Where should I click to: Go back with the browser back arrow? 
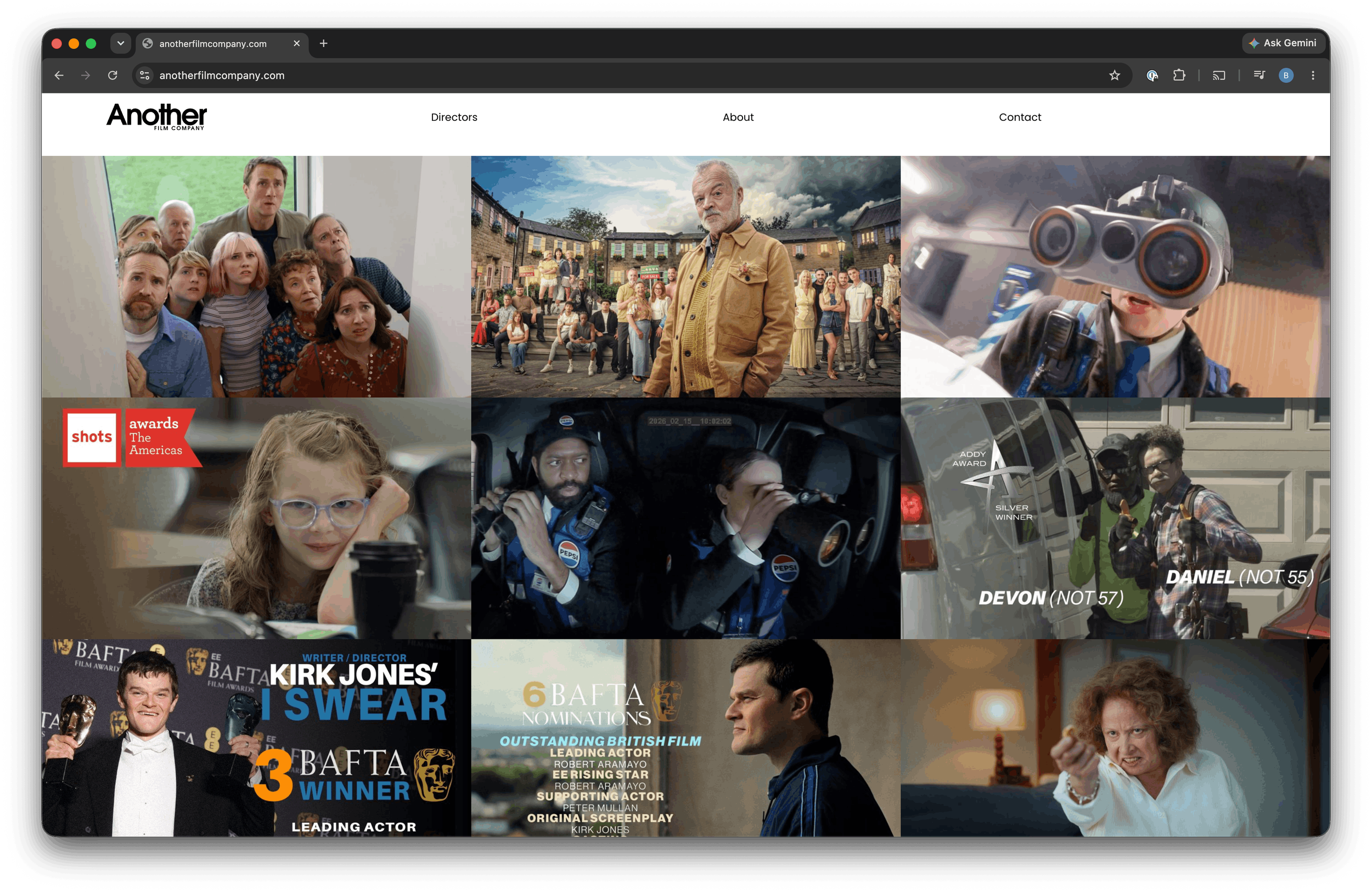(59, 76)
